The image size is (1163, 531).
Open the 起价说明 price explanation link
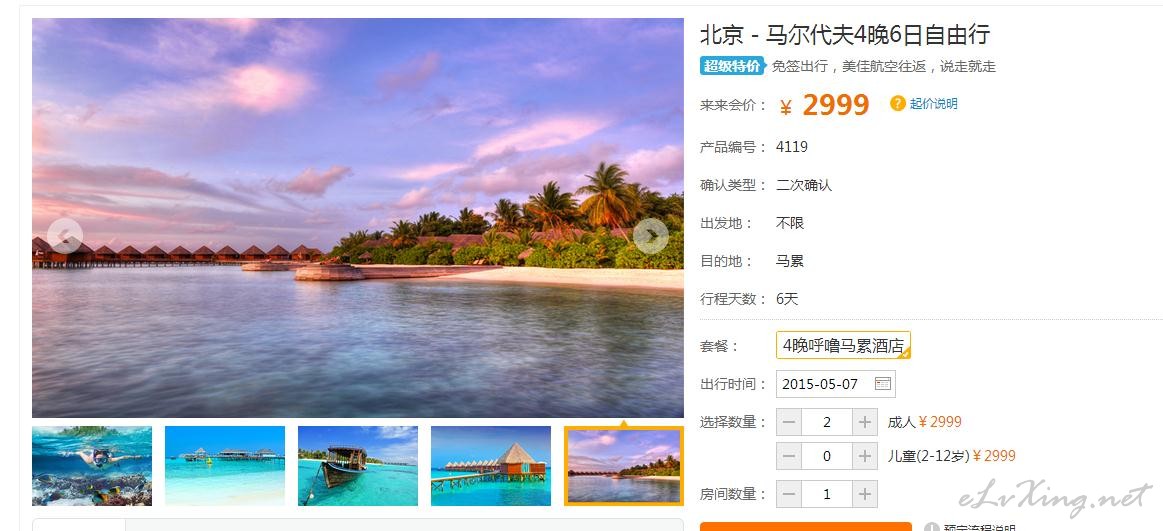click(x=933, y=104)
